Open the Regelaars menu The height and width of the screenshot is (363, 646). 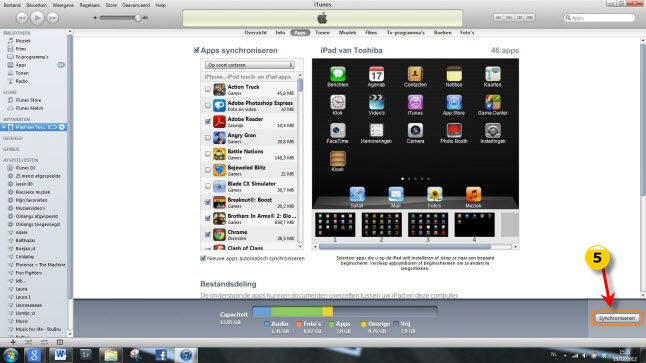[89, 5]
